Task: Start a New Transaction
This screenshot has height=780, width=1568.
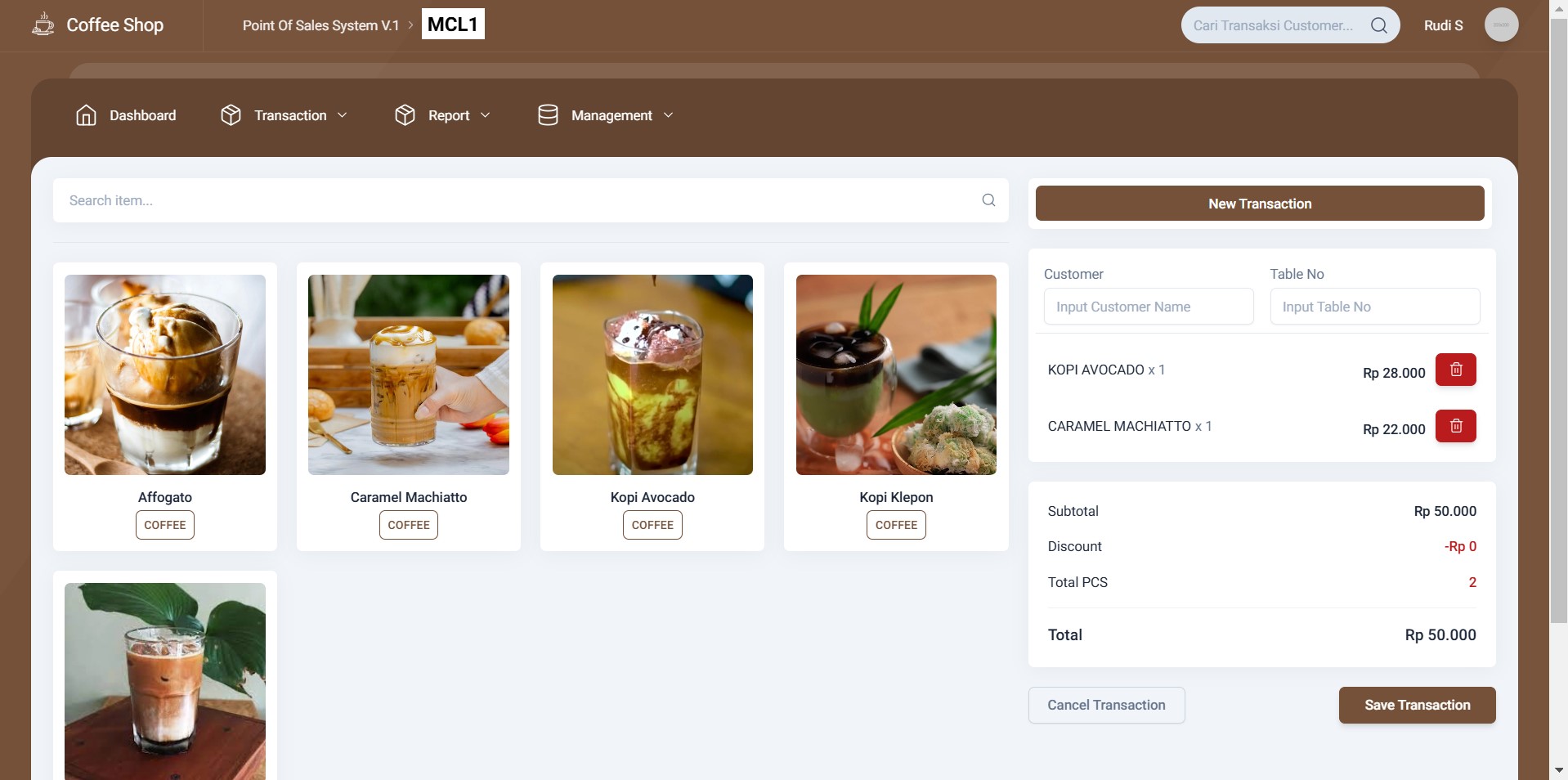Action: pos(1260,204)
